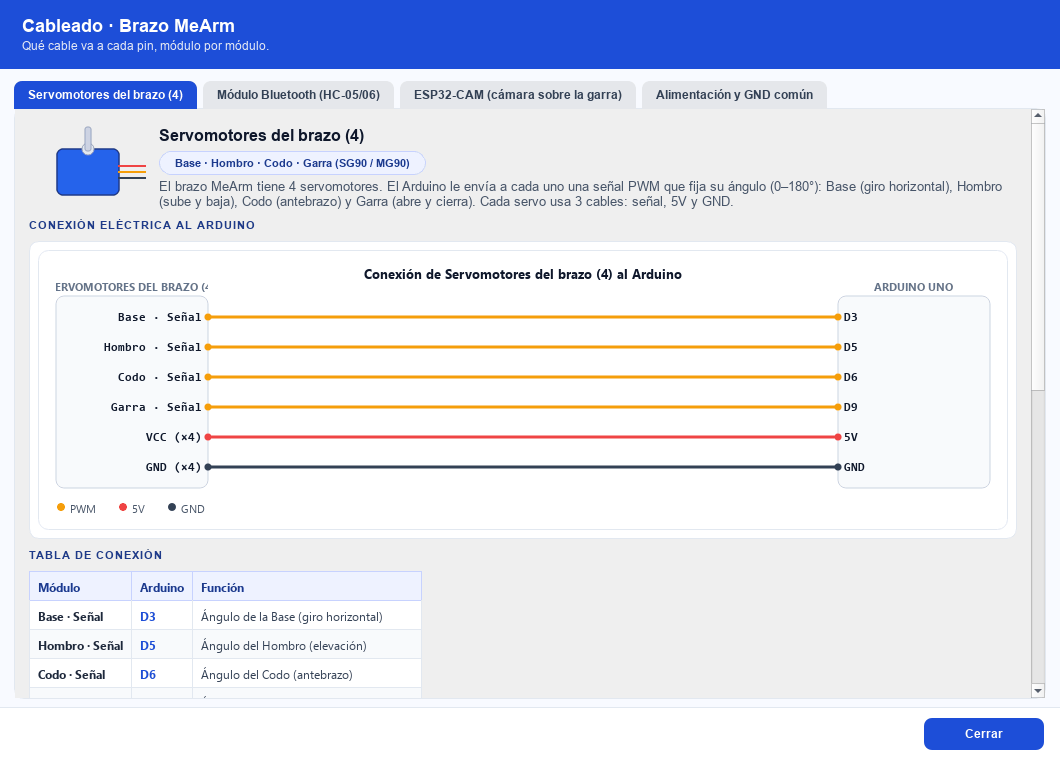Click Arduino pin D5 in the diagram
The image size is (1060, 760).
coord(850,347)
